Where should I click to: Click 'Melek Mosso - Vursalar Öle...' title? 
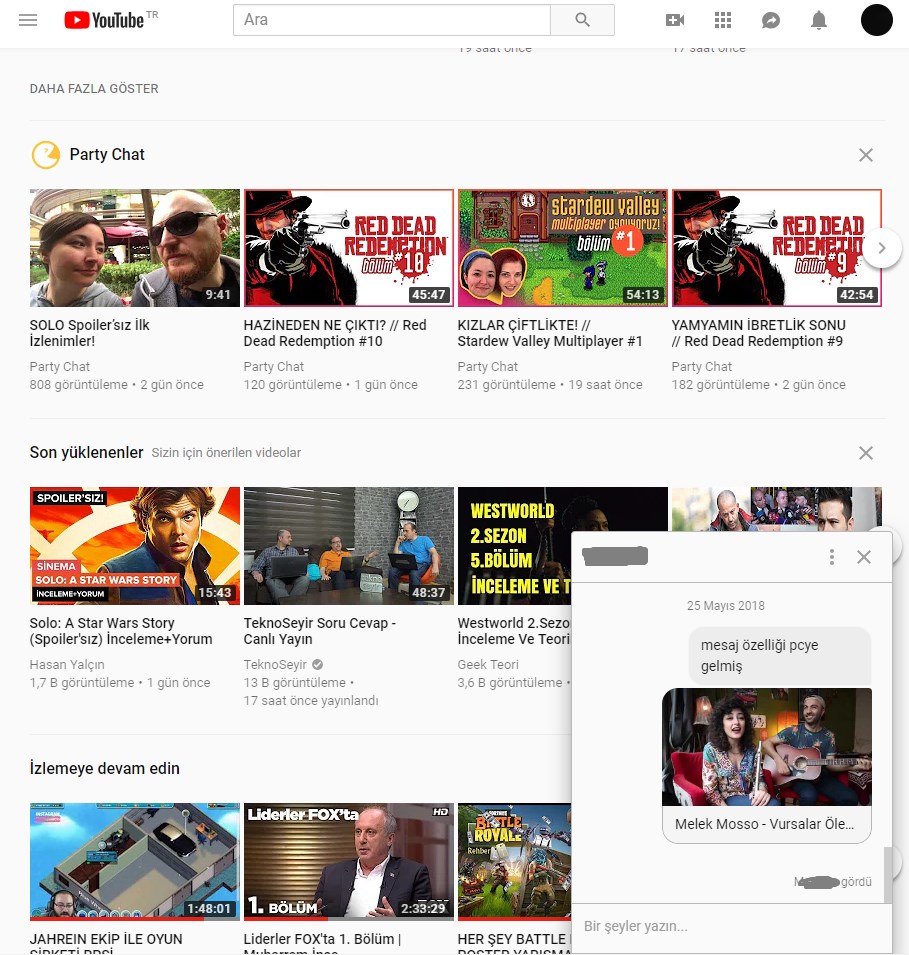click(765, 824)
